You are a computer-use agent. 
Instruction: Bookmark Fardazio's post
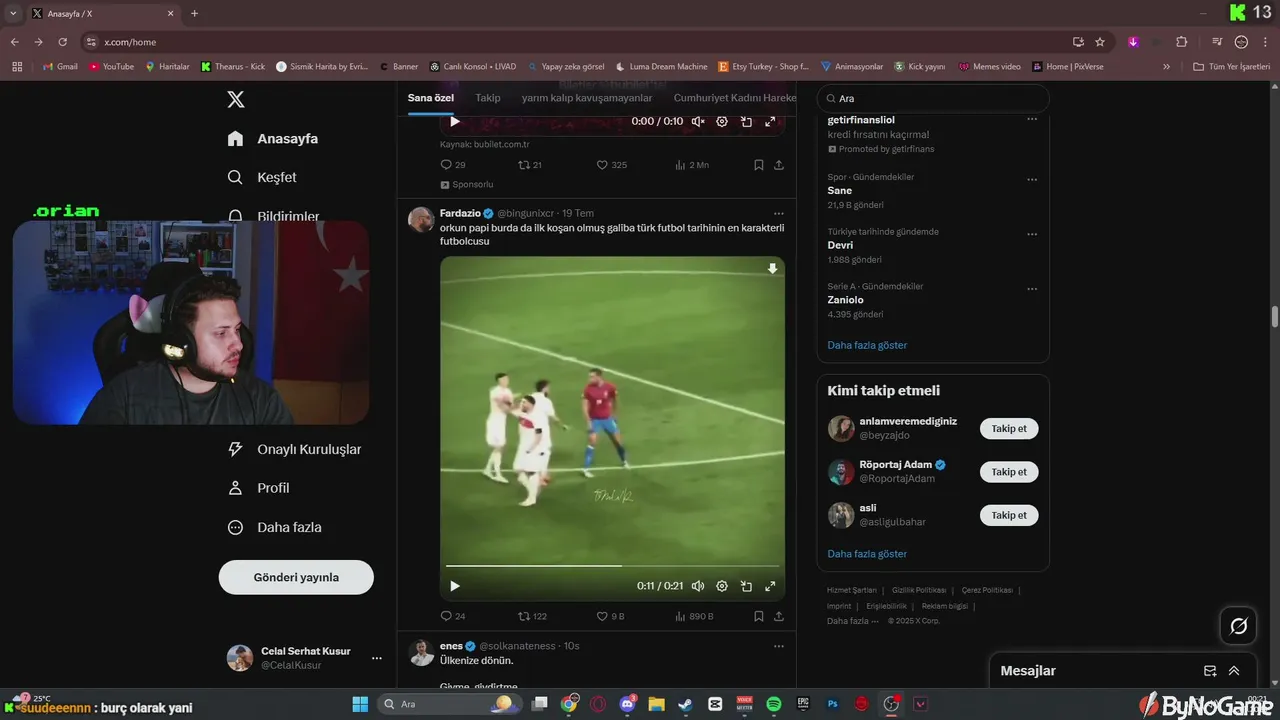pyautogui.click(x=759, y=616)
